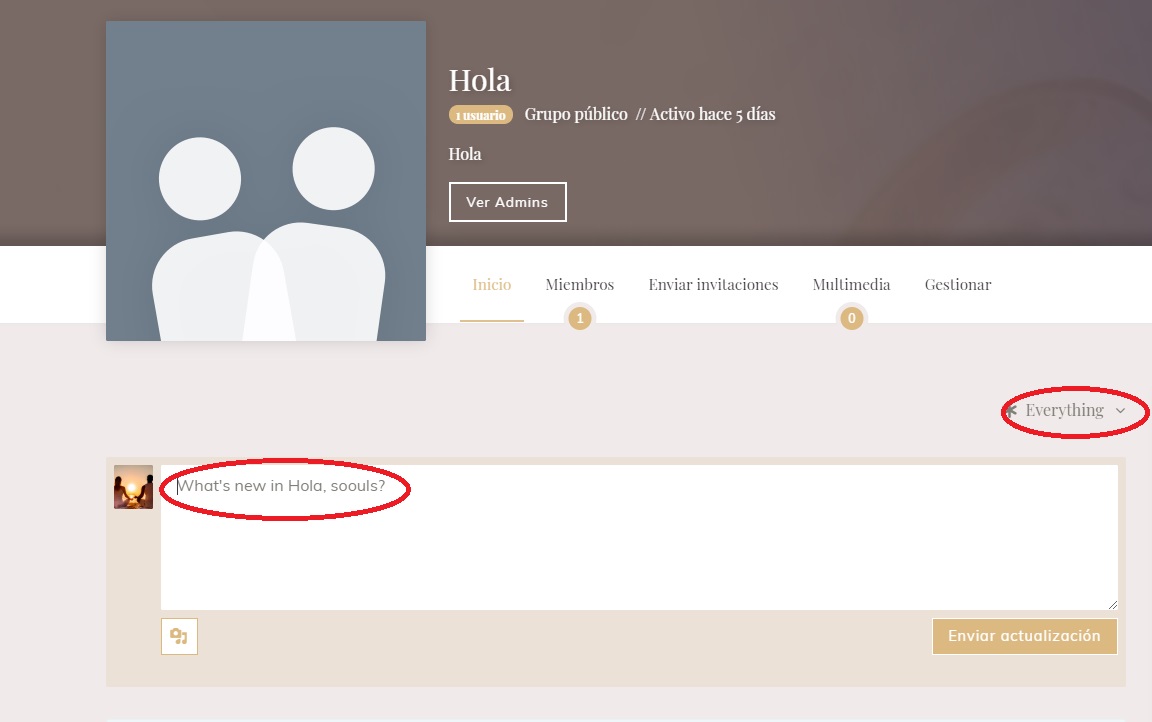This screenshot has width=1152, height=722.
Task: Open the Multimedia tab
Action: pyautogui.click(x=851, y=285)
